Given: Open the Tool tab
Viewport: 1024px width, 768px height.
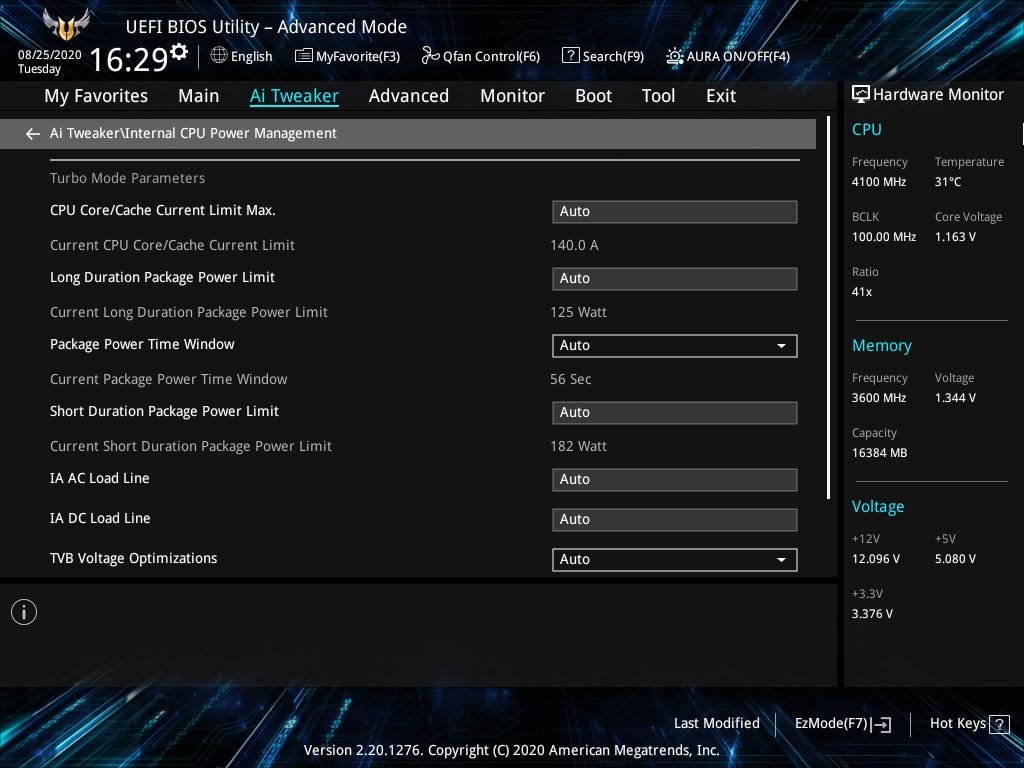Looking at the screenshot, I should [x=658, y=96].
